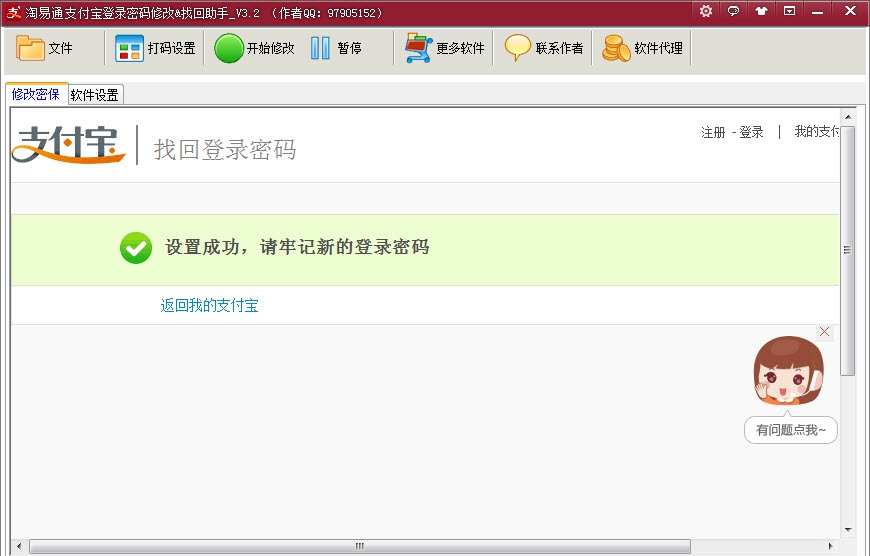Minimize the window
The width and height of the screenshot is (870, 556).
pos(817,12)
